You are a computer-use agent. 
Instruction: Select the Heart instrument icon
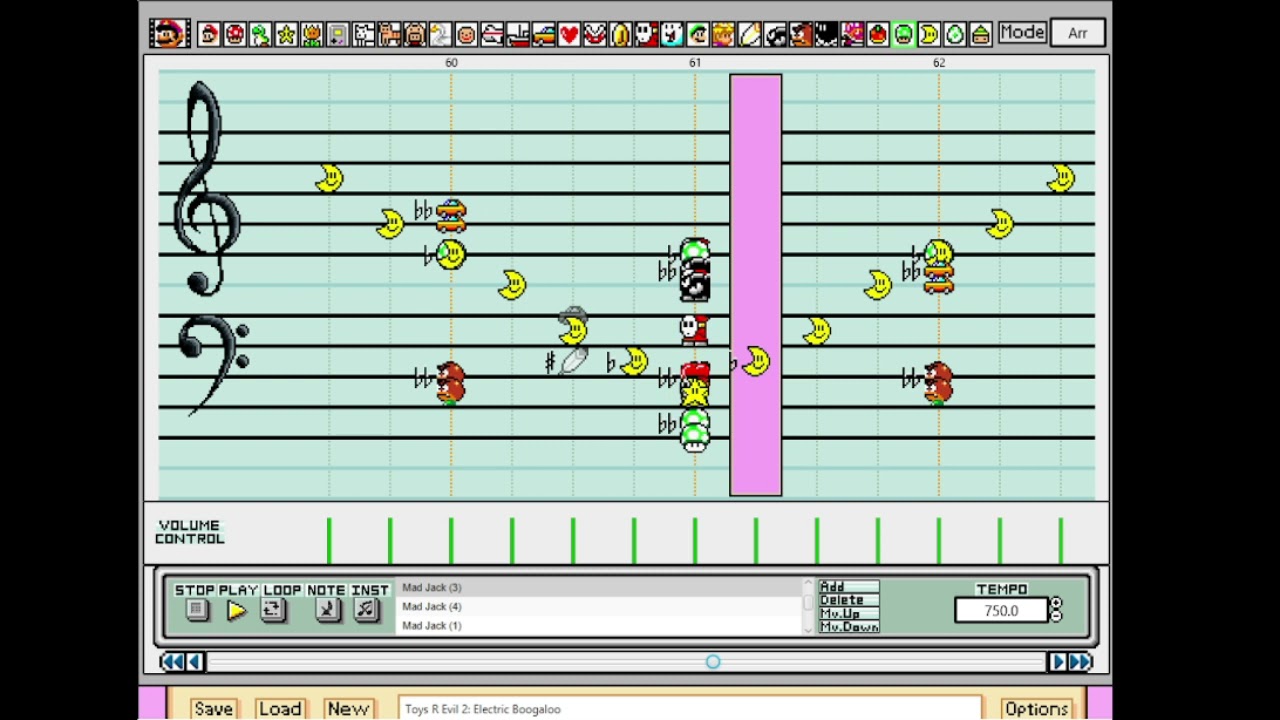(569, 34)
